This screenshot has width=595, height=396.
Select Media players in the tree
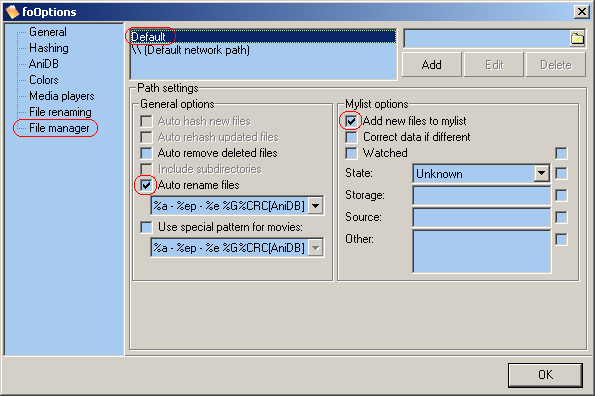tap(62, 96)
